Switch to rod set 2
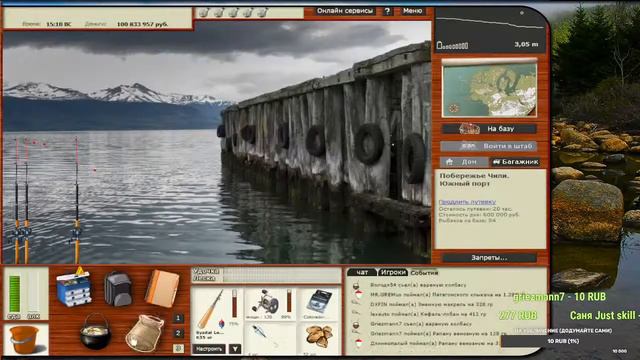This screenshot has height=360, width=640. click(x=178, y=333)
